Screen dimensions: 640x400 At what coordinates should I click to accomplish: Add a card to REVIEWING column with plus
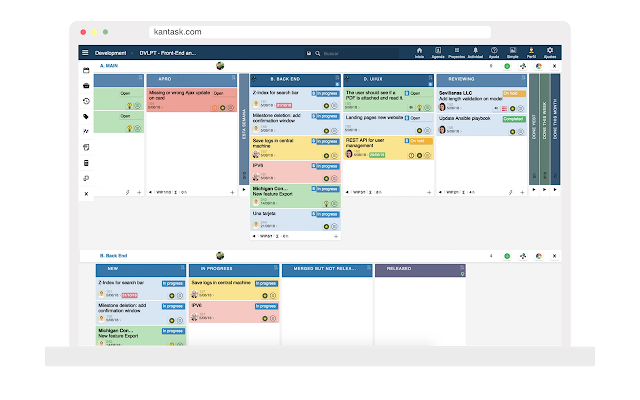[522, 192]
